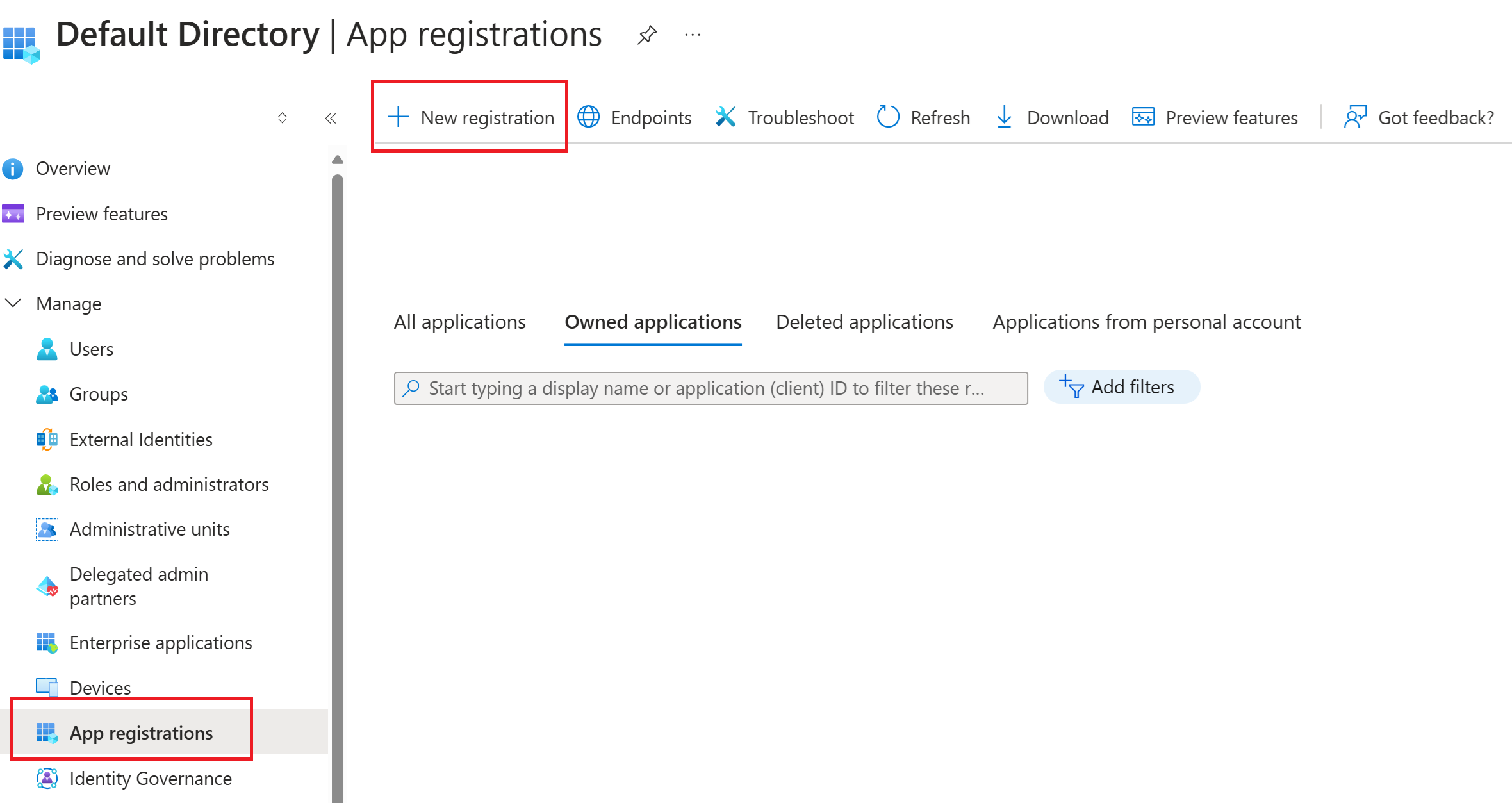Click Add filters button

pos(1121,387)
